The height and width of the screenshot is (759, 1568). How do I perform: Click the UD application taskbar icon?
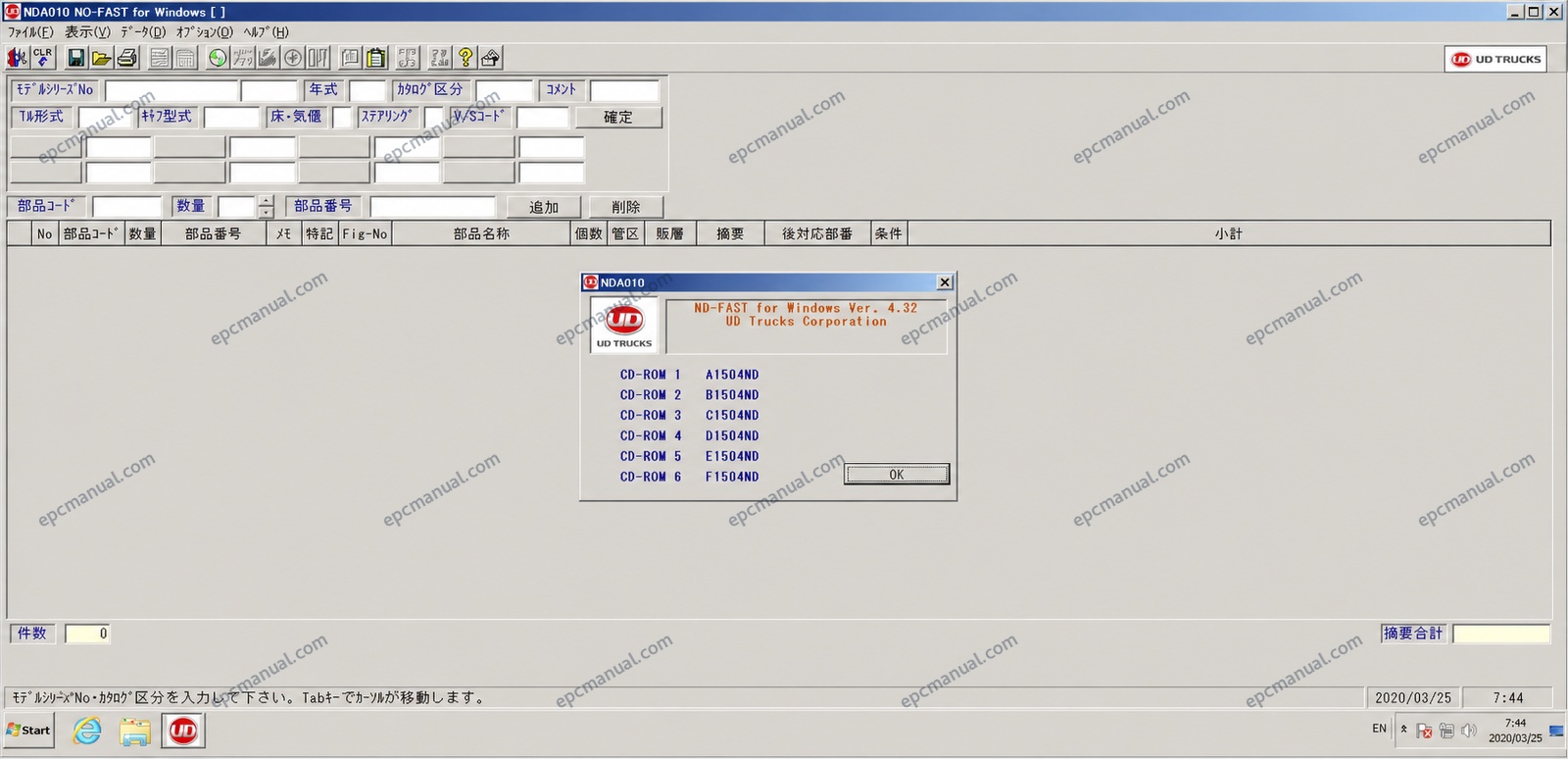click(183, 731)
